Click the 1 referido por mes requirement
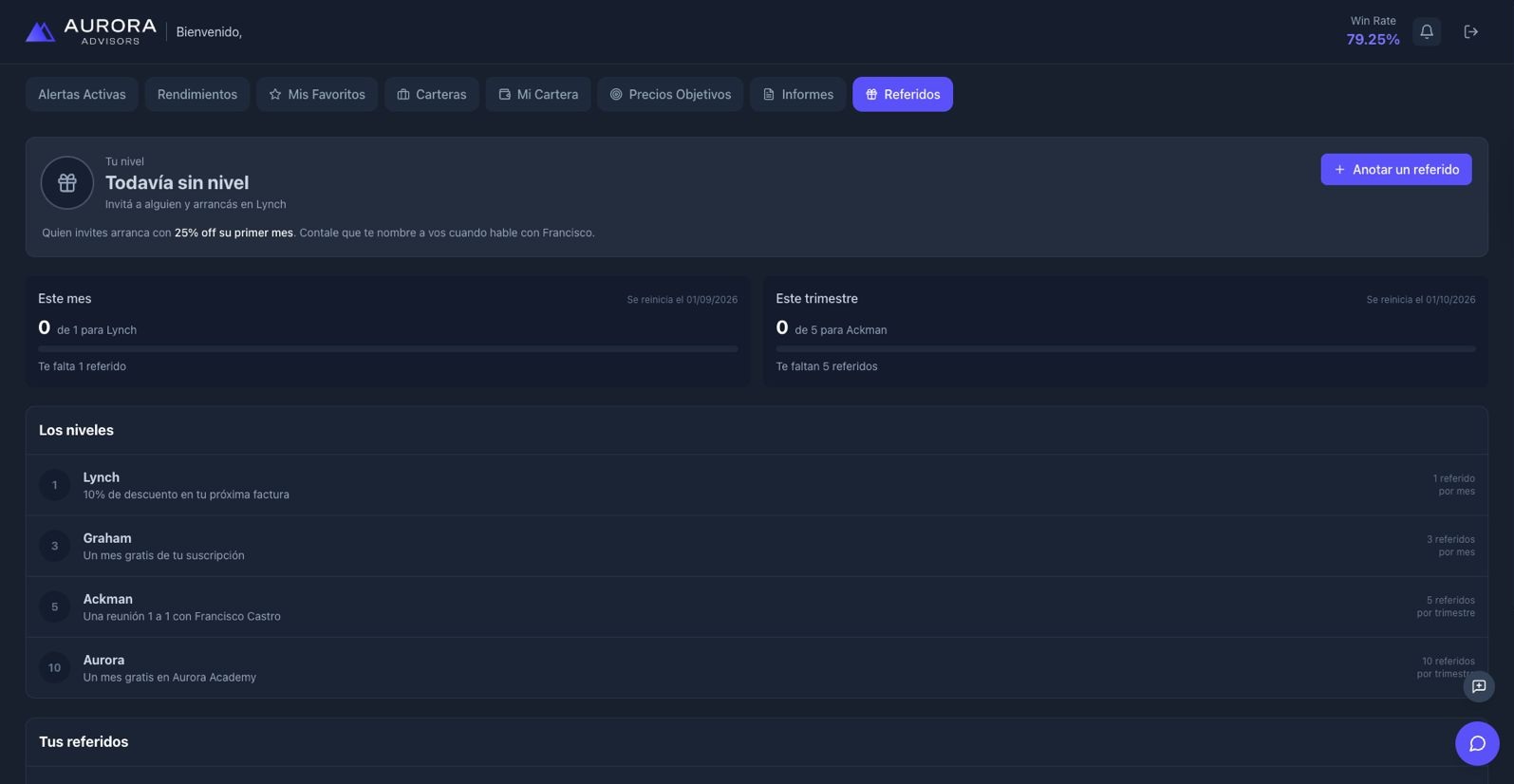Screen dimensions: 1514x784 (x=1453, y=485)
